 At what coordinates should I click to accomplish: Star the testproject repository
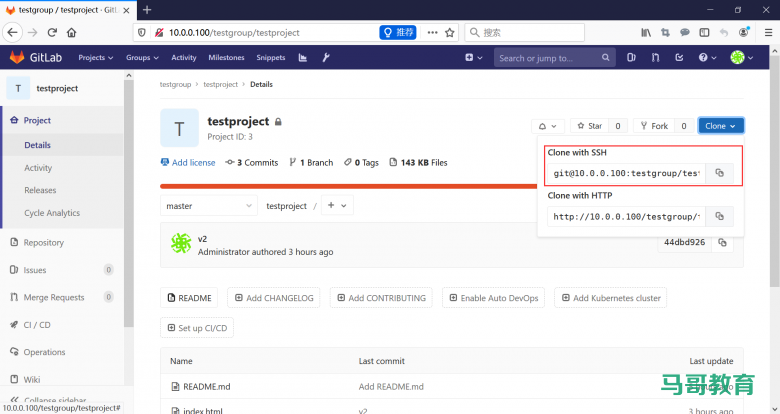click(x=589, y=126)
